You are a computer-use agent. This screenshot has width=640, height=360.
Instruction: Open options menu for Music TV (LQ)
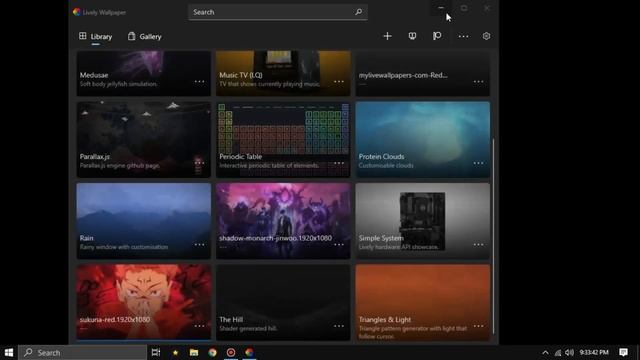tap(339, 82)
